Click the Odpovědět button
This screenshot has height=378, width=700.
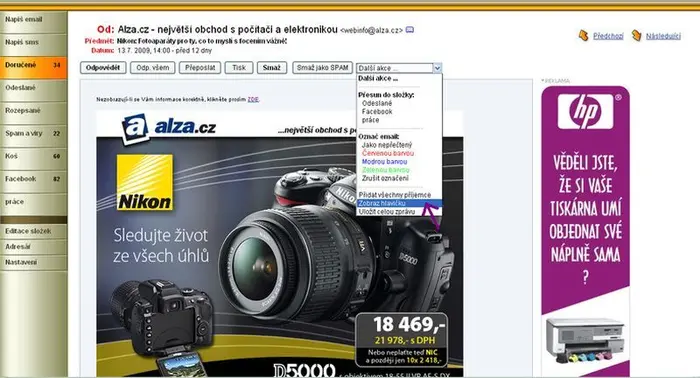(x=103, y=68)
